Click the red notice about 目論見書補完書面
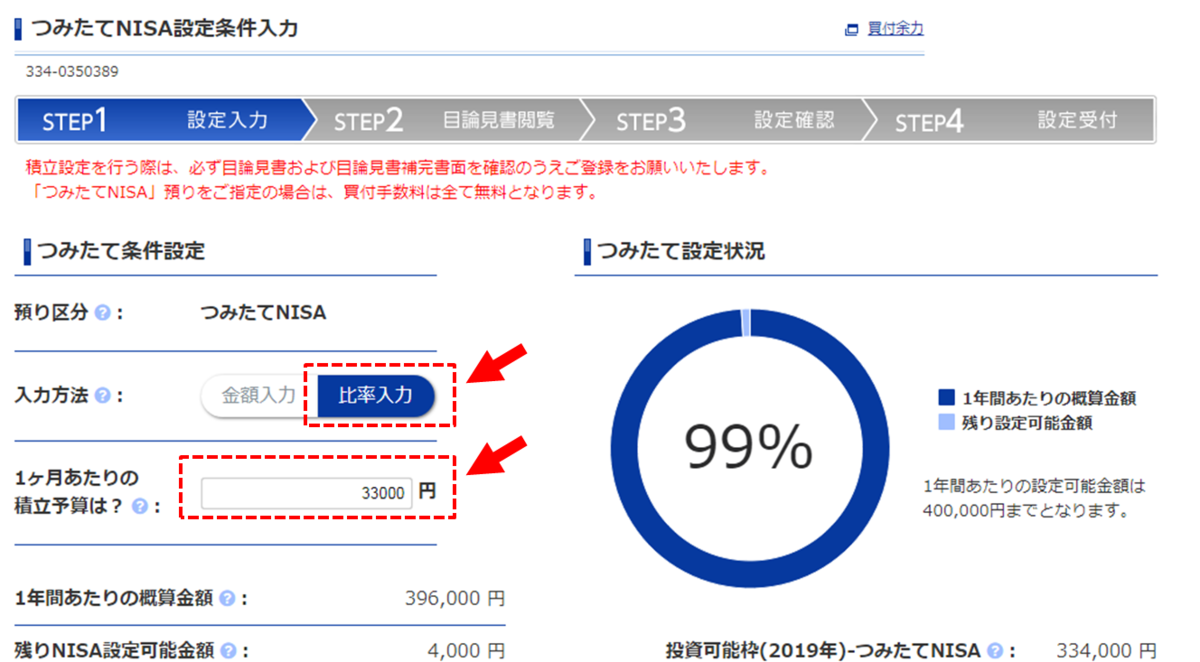 pyautogui.click(x=398, y=168)
